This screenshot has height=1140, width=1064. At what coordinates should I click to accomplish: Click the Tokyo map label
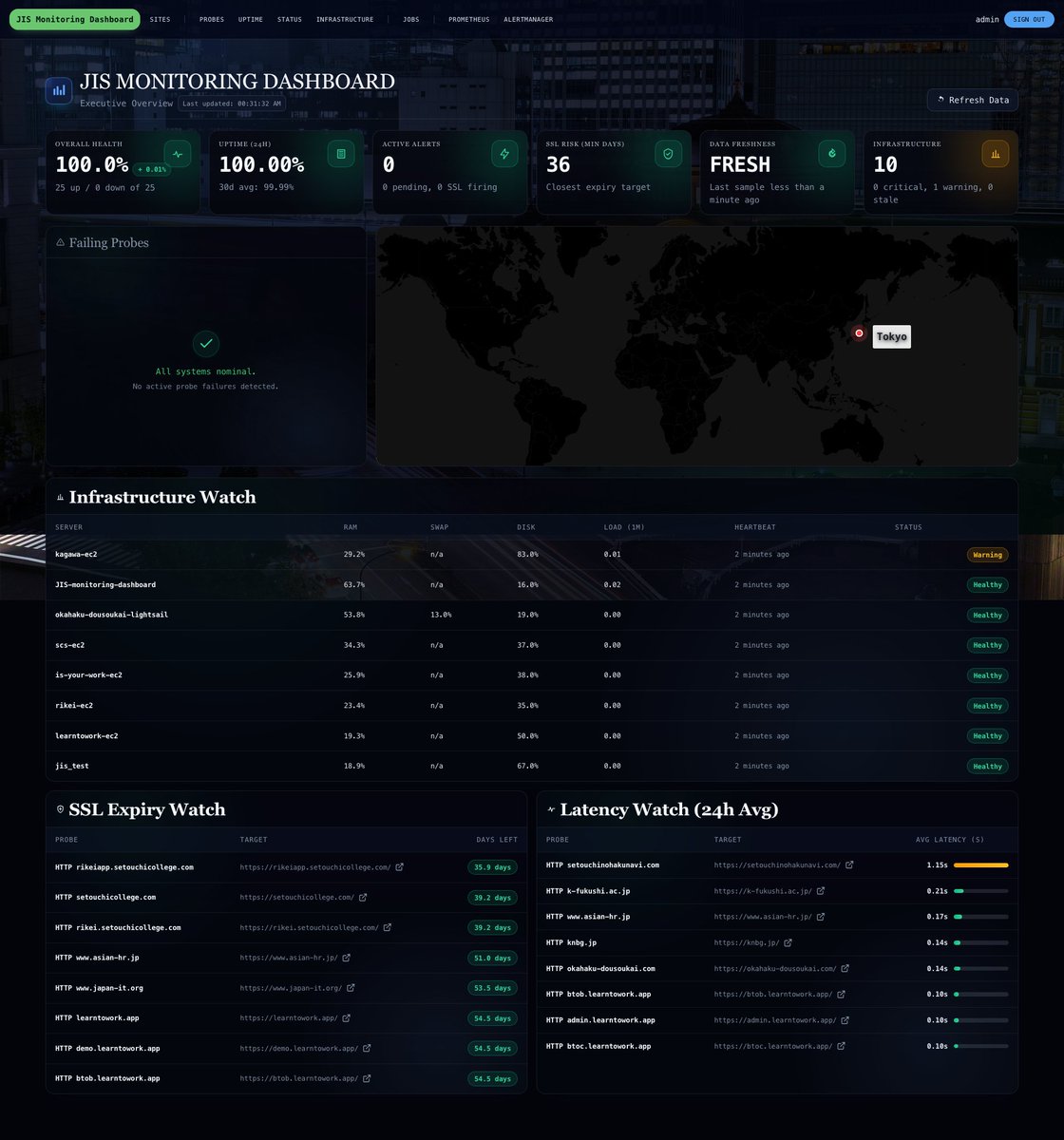coord(891,336)
